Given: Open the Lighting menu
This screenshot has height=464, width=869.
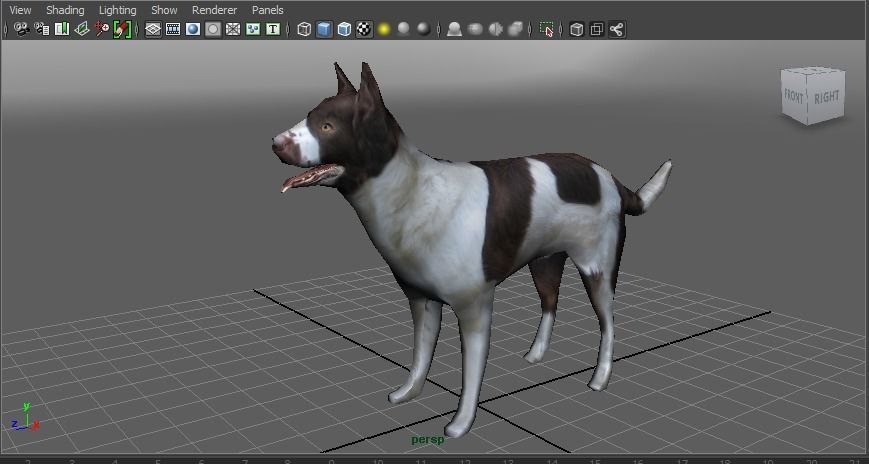Looking at the screenshot, I should pos(117,10).
